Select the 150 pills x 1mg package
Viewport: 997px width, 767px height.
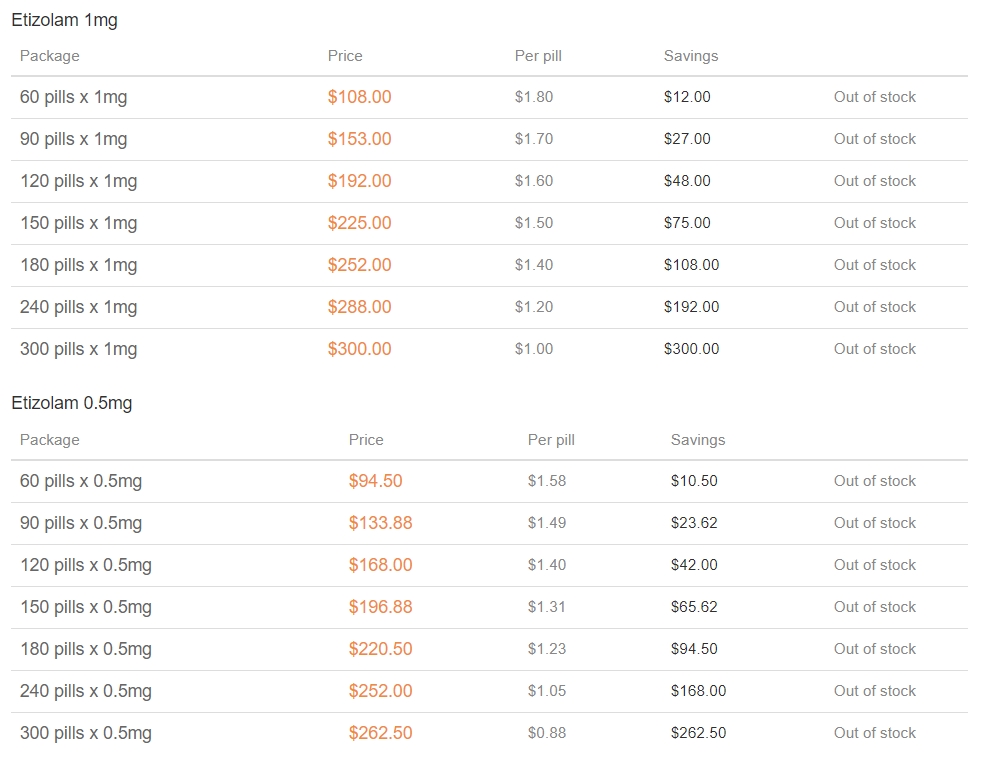(x=78, y=223)
